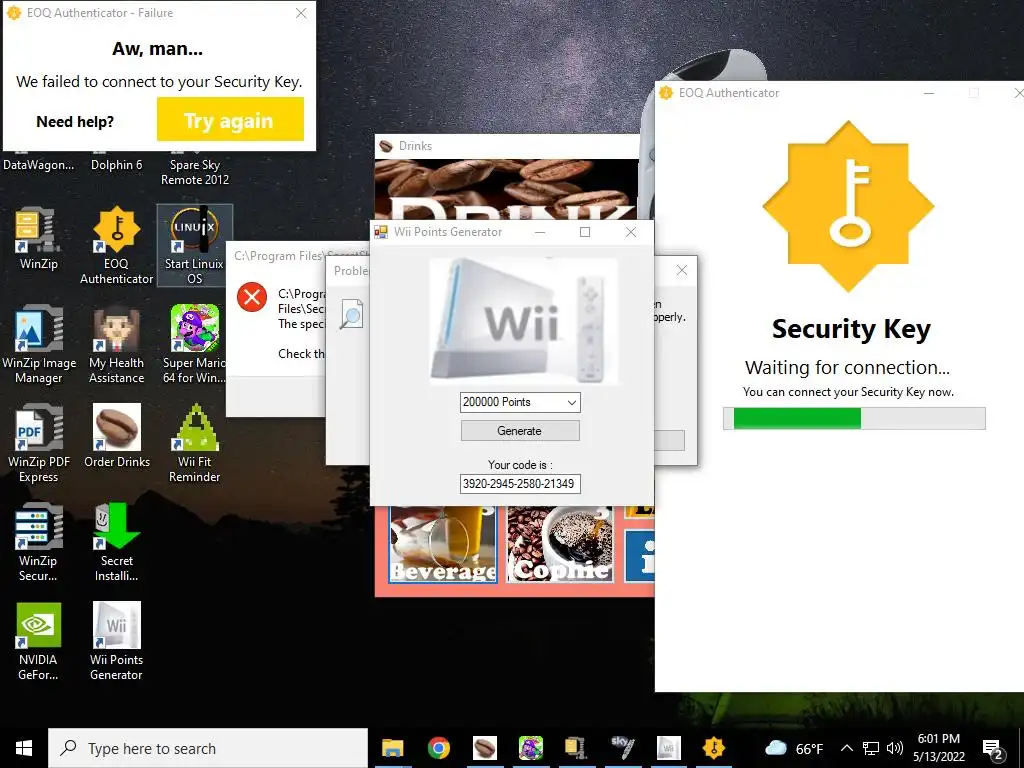Image resolution: width=1024 pixels, height=768 pixels.
Task: Open the Order Drinks desktop icon
Action: pos(116,436)
